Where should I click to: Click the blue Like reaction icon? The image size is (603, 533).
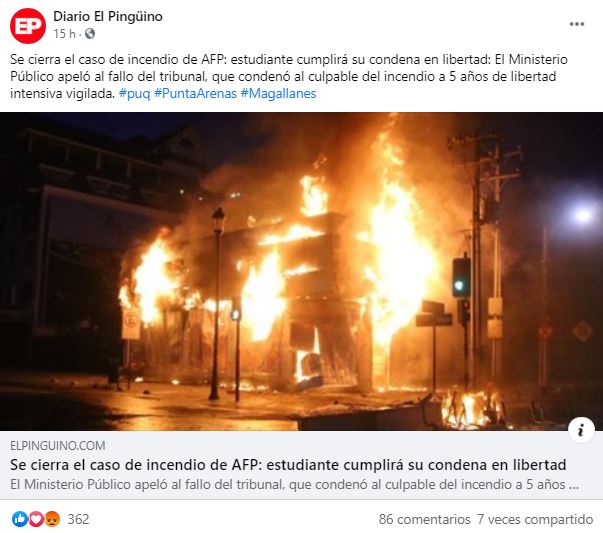tap(19, 519)
